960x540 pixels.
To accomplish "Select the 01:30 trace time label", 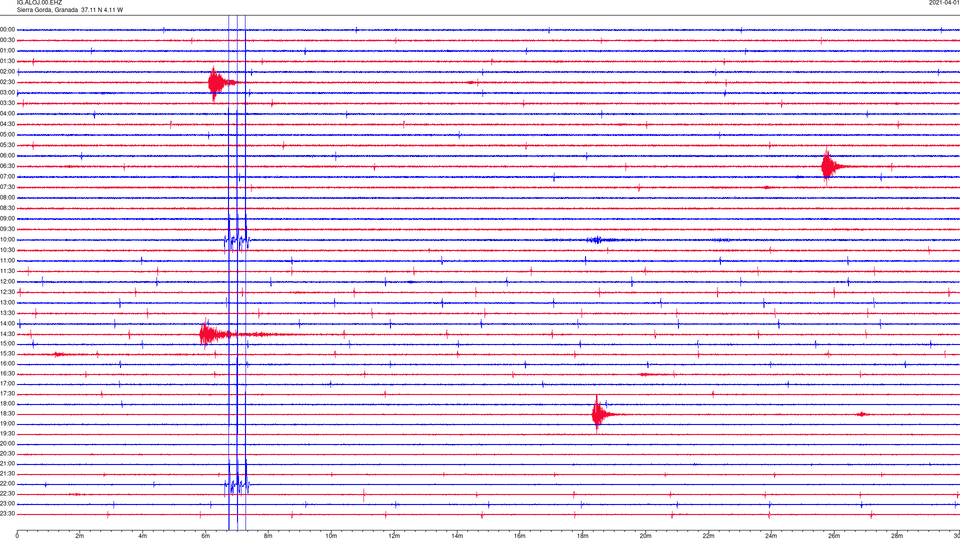I will click(8, 61).
